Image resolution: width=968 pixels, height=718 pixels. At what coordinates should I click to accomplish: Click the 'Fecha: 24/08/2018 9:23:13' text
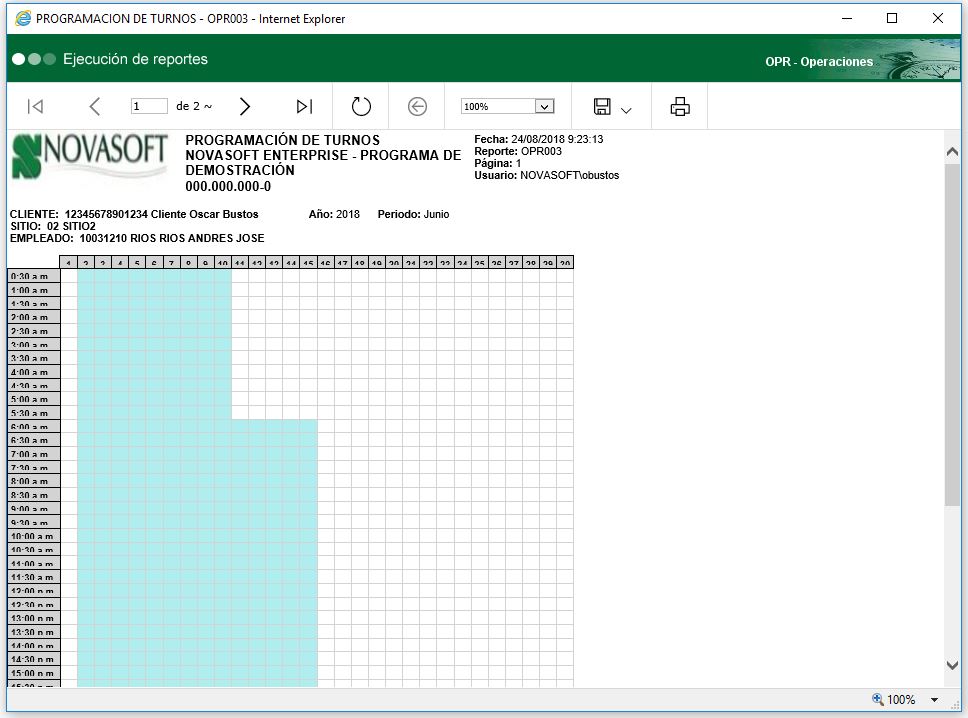tap(538, 139)
